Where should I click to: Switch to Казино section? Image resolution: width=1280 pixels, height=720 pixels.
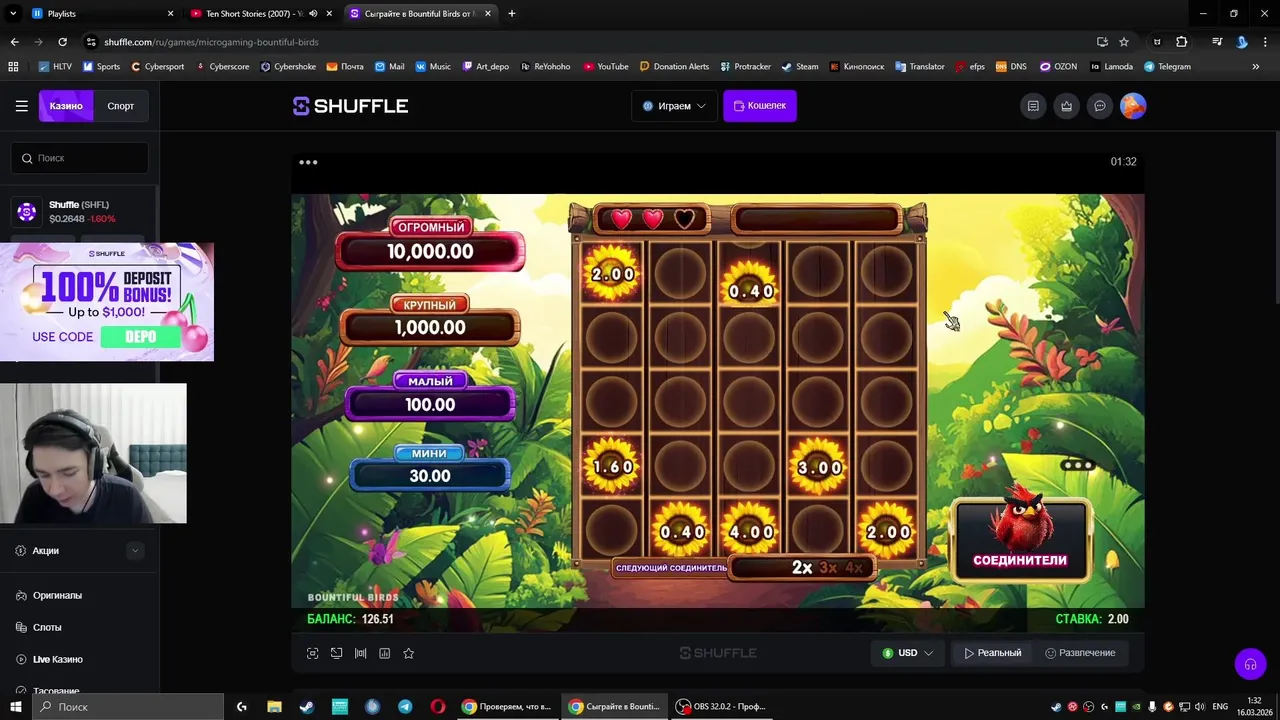(x=66, y=106)
